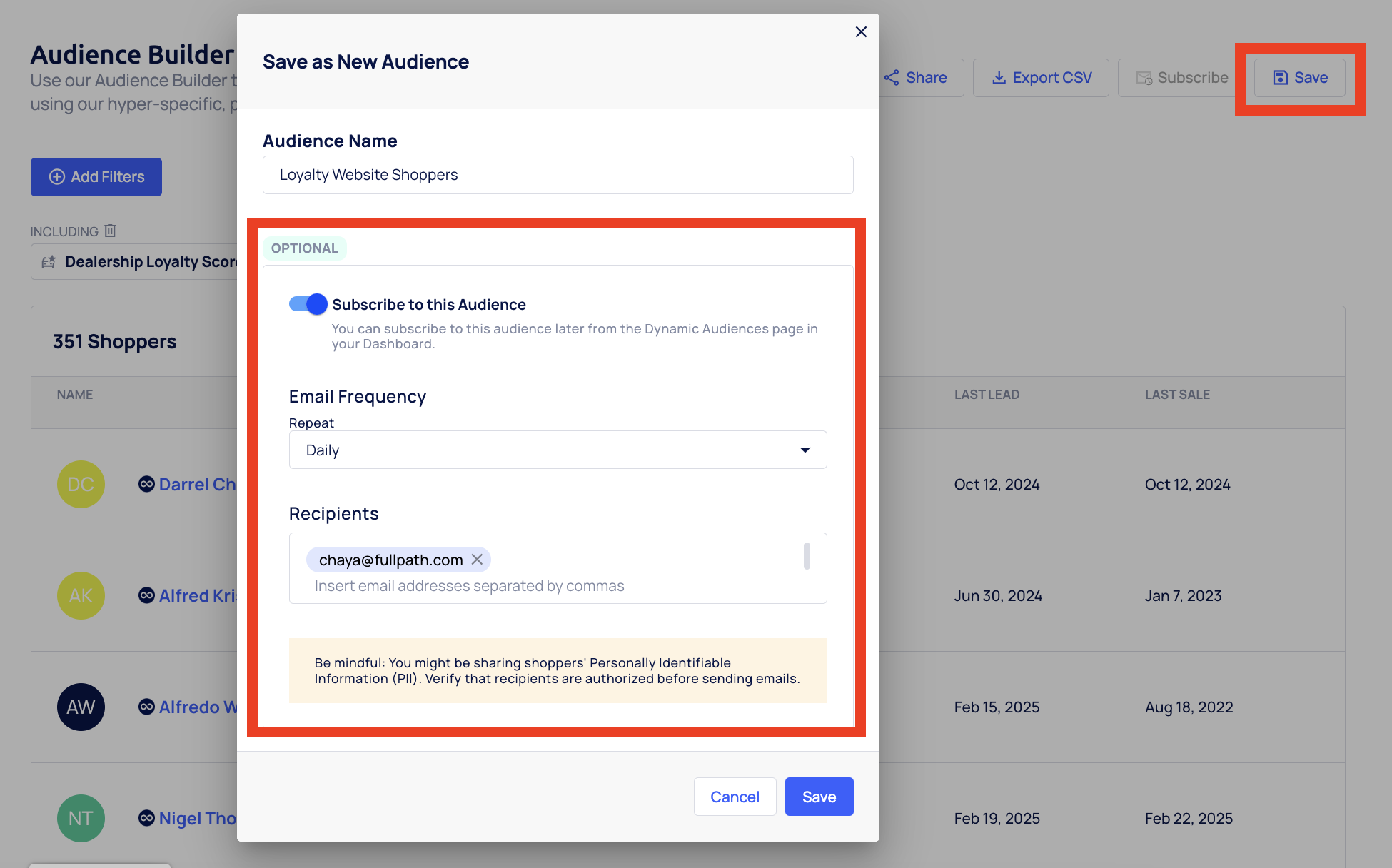Click the LAST SALE column header

[1177, 395]
